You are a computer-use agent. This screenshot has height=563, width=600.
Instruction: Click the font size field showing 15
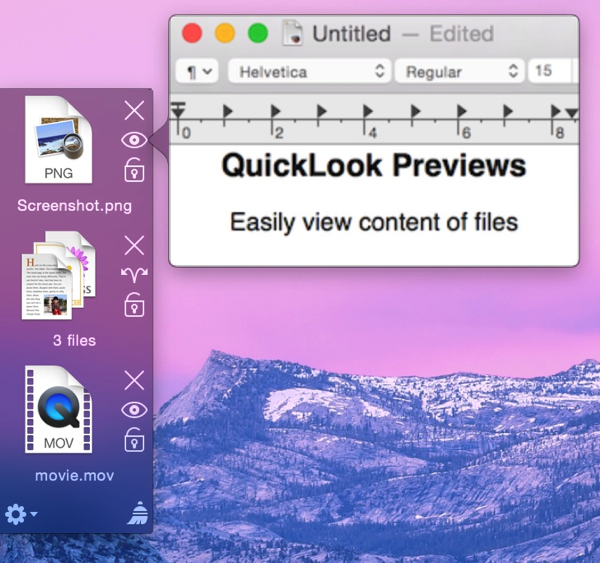click(549, 71)
